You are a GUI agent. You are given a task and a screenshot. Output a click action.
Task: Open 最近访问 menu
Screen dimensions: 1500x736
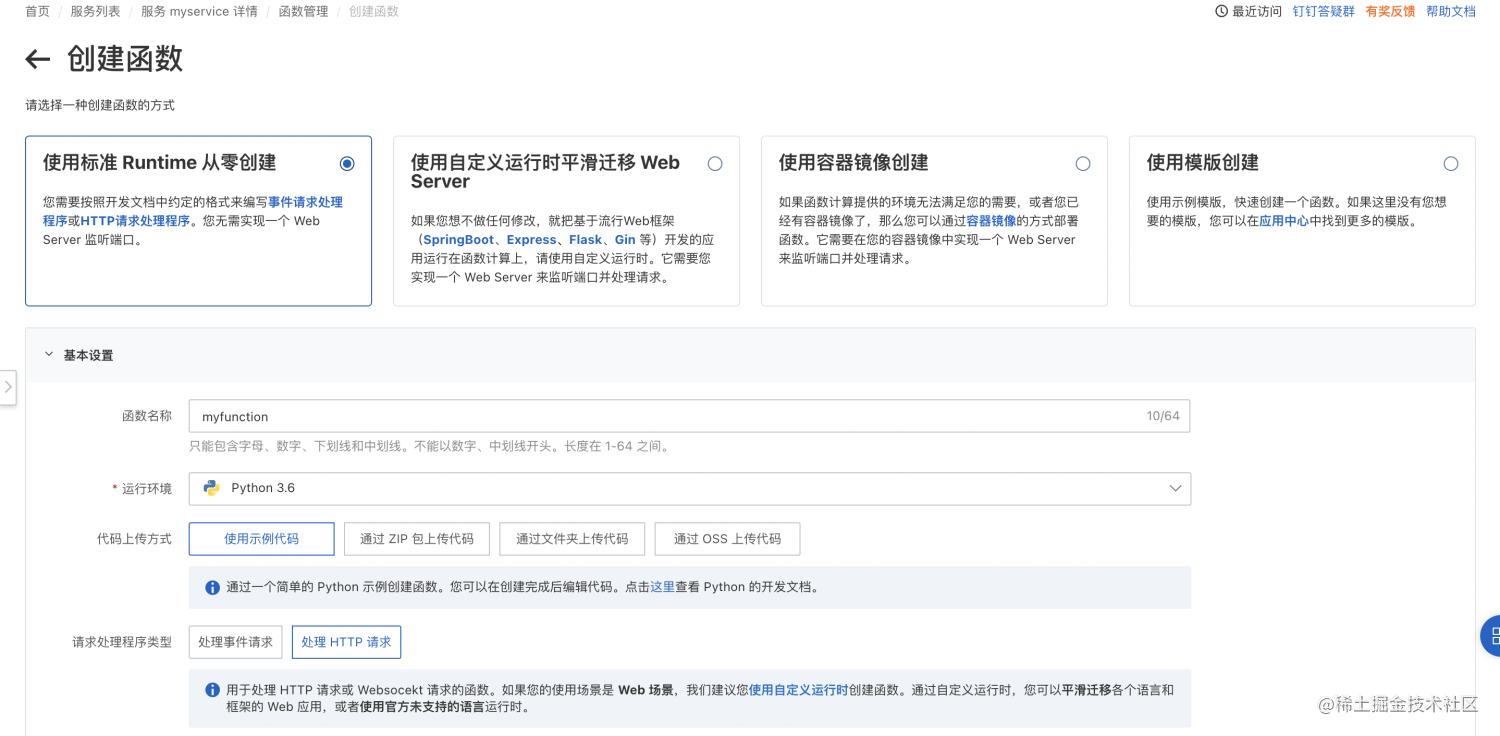tap(1248, 11)
